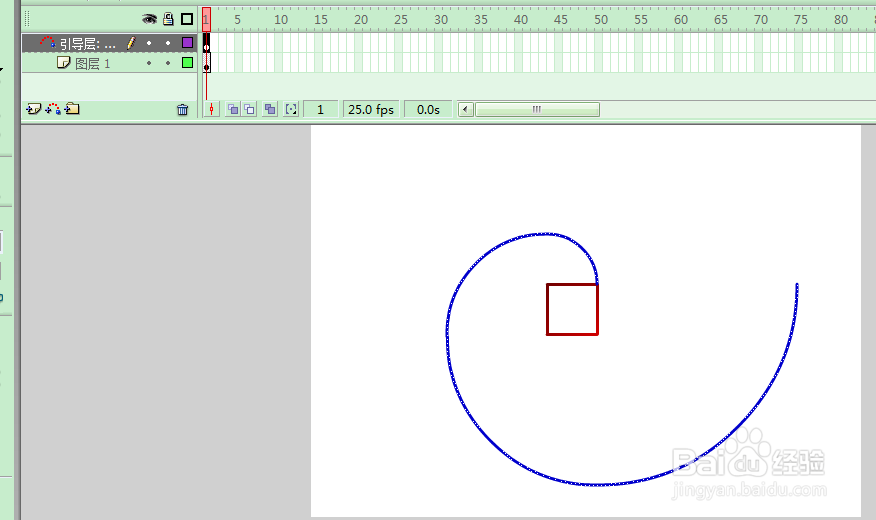
Task: Toggle visibility dot of 图层 1
Action: click(149, 63)
